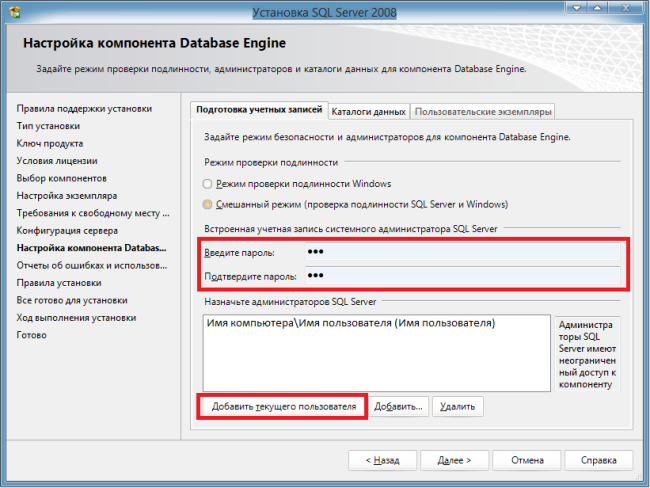The height and width of the screenshot is (488, 650).
Task: Click the Конфигурация сервера step
Action: pos(67,231)
